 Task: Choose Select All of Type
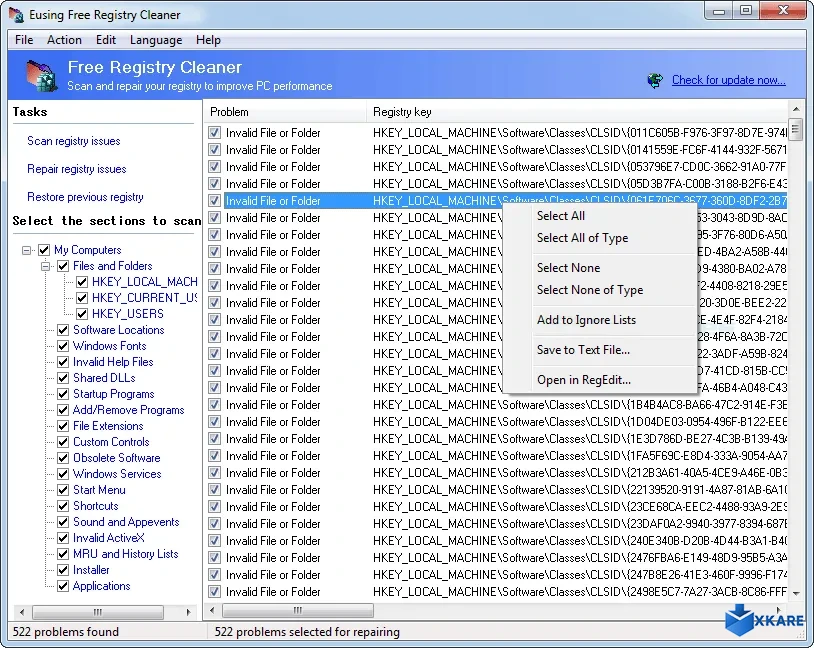pos(582,238)
